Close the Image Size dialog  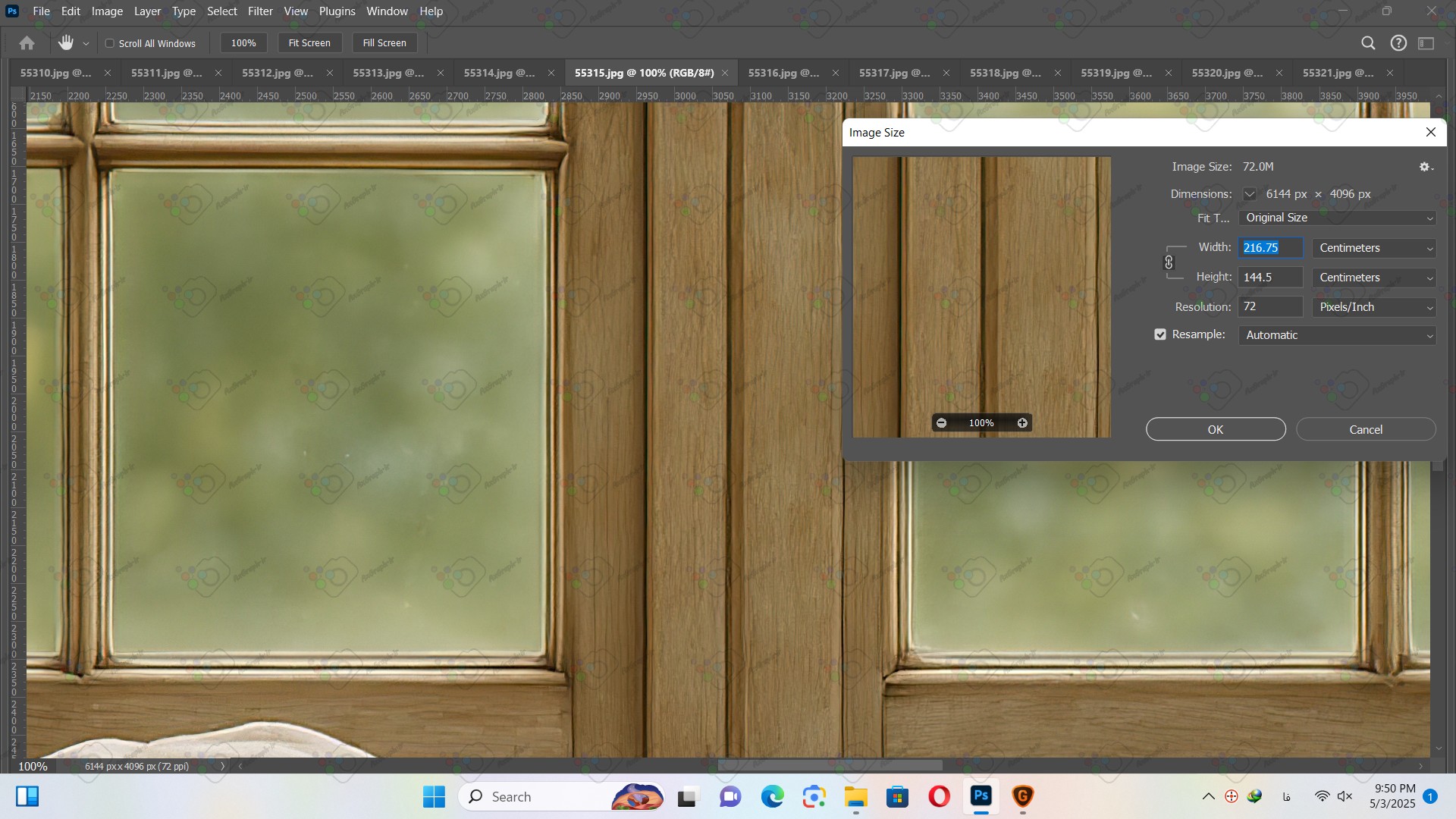[x=1431, y=132]
